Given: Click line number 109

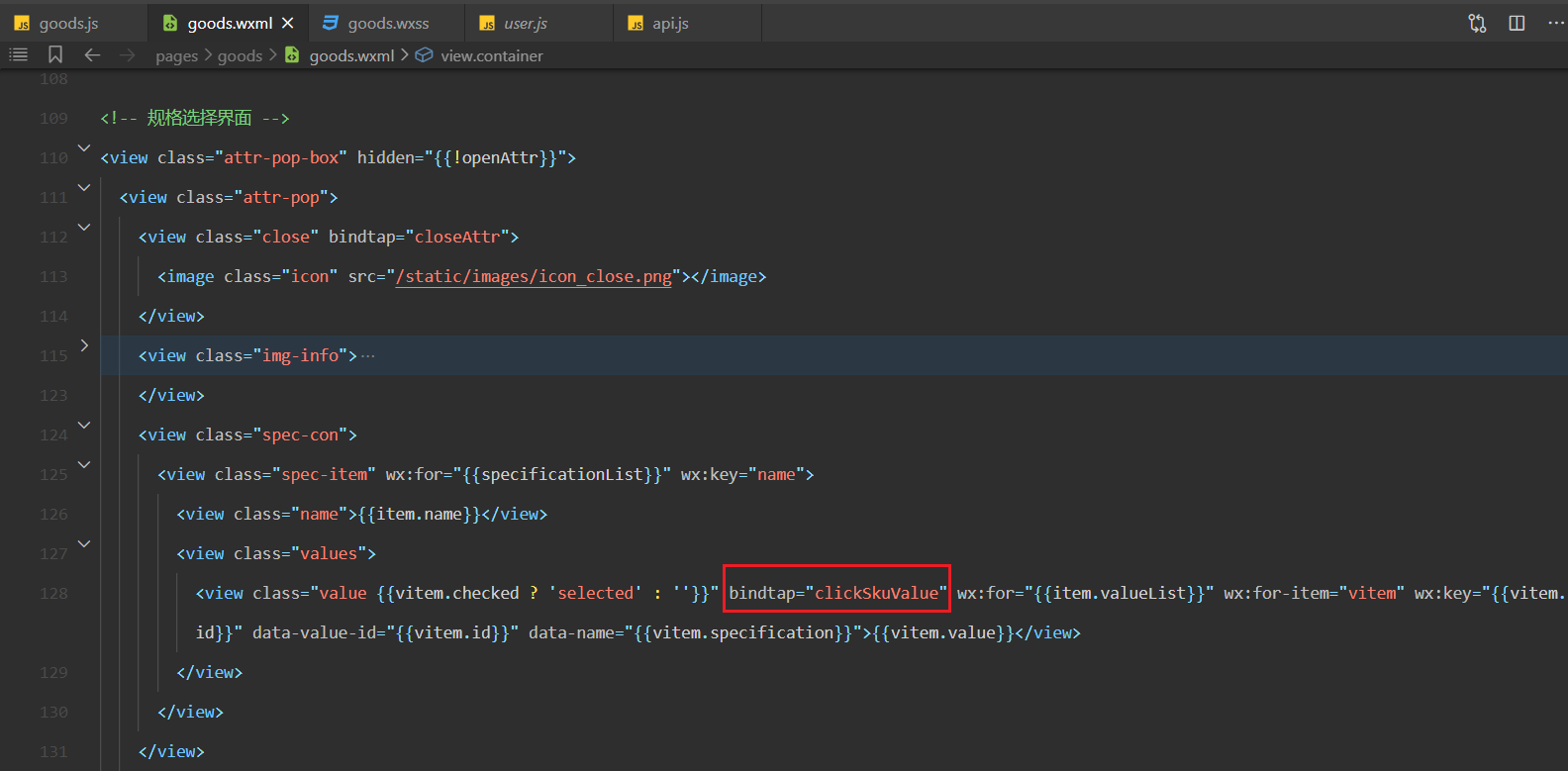Looking at the screenshot, I should [53, 119].
